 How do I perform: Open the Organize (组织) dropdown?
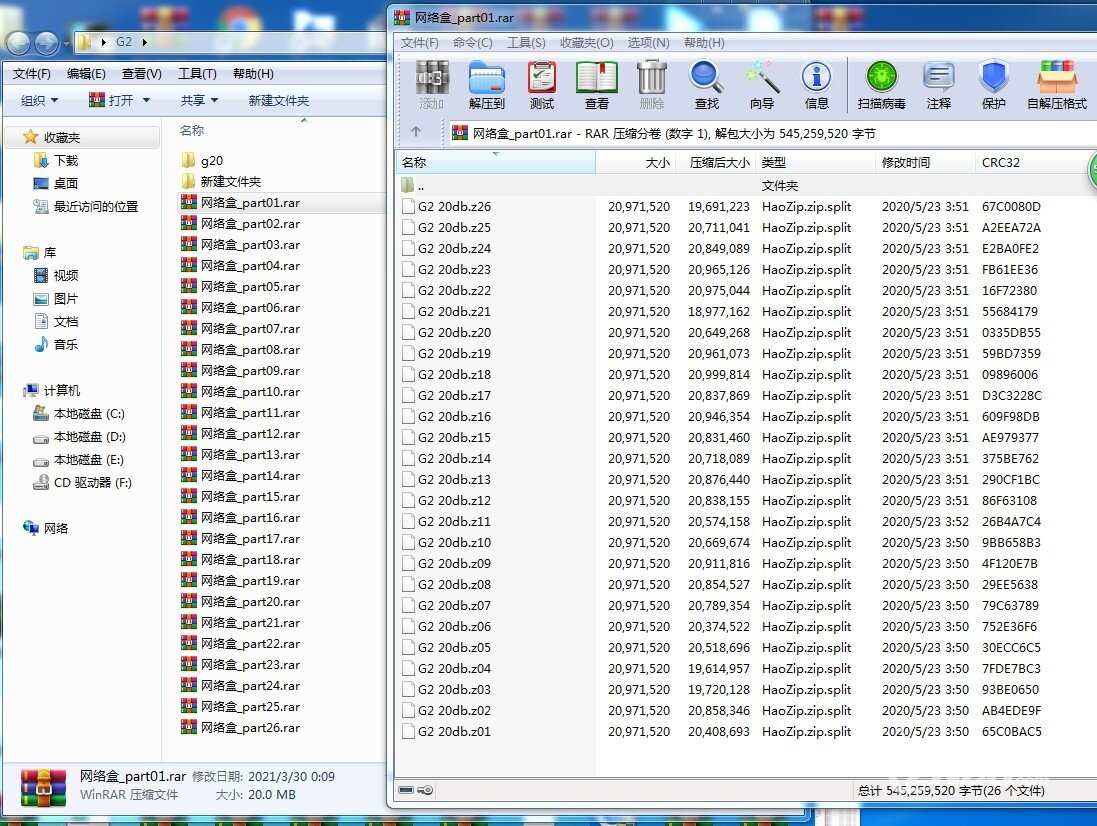click(x=39, y=100)
